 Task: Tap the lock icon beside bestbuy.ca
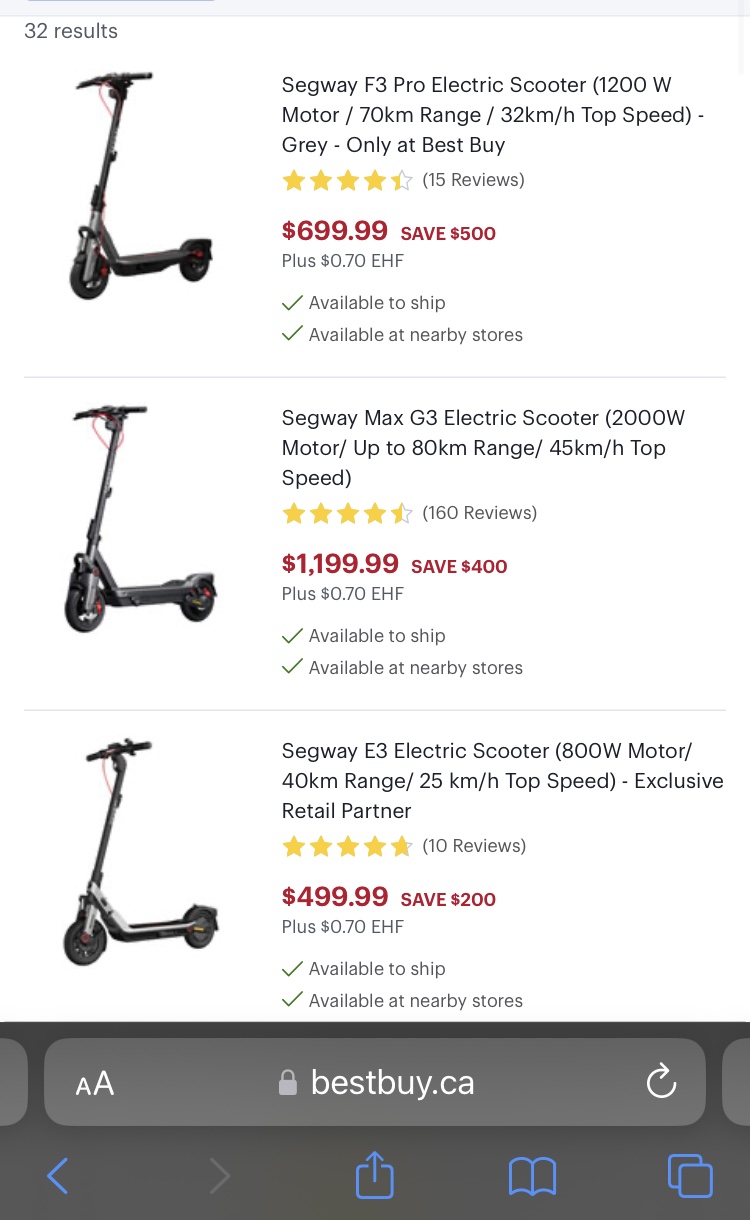pos(288,1082)
